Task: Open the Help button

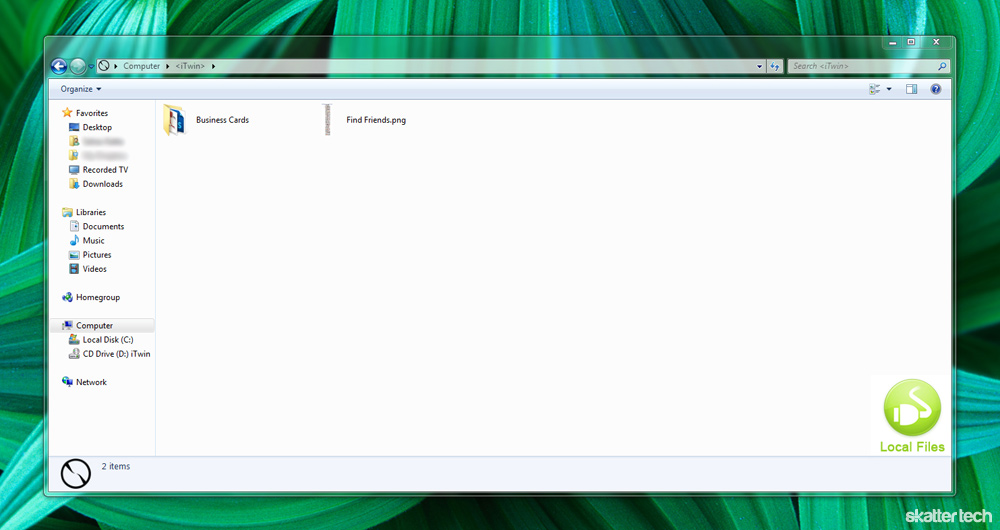Action: pyautogui.click(x=936, y=89)
